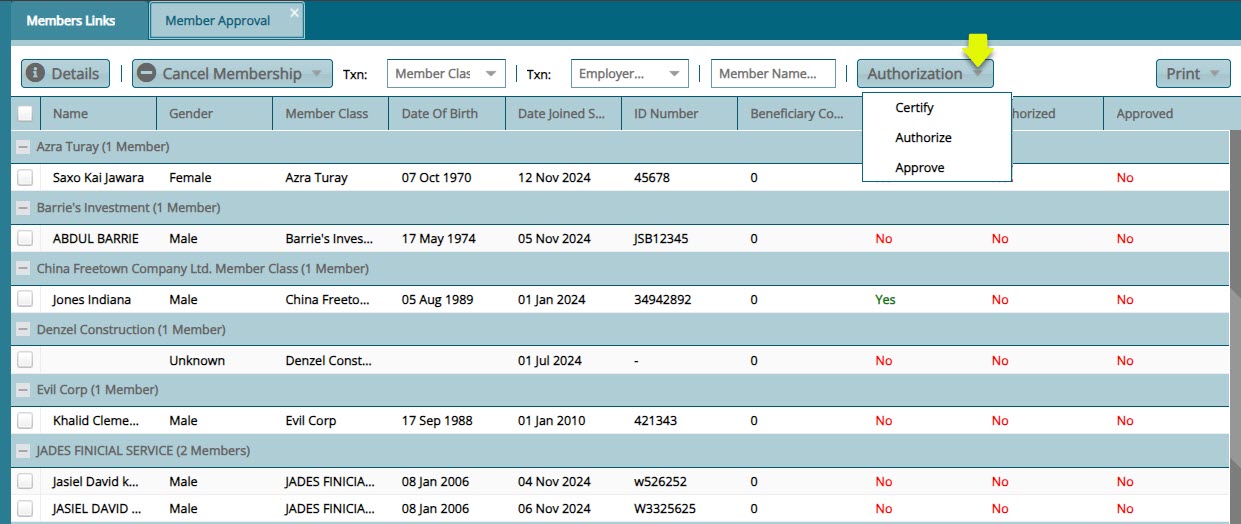Screen dimensions: 1241x524
Task: Click the Evil Corp member class cell
Action: (311, 420)
